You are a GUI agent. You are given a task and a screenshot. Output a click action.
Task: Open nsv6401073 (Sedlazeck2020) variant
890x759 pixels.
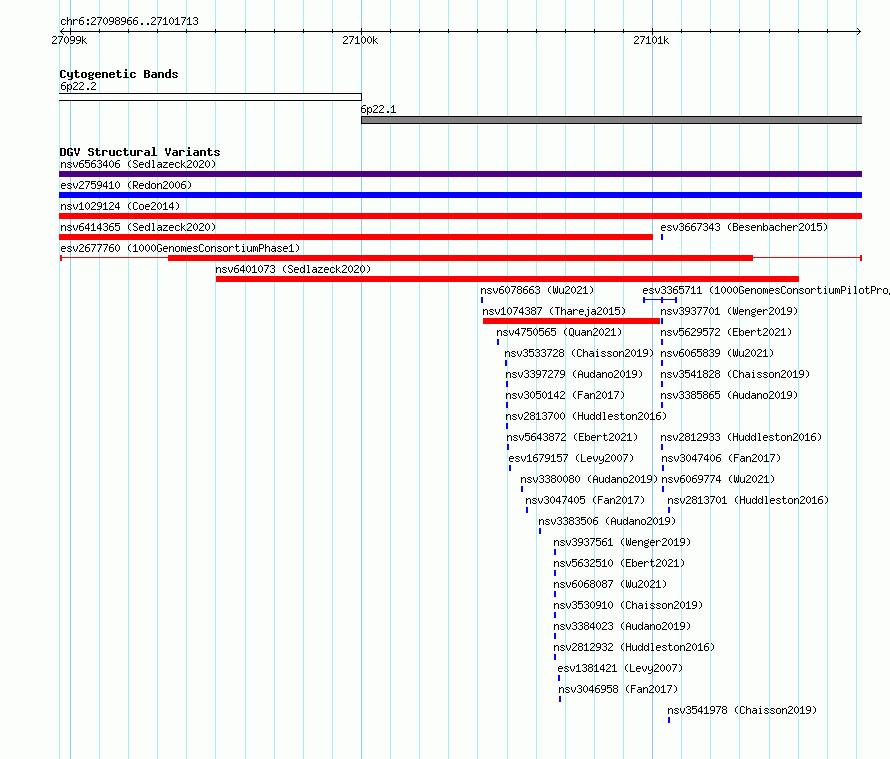pyautogui.click(x=293, y=269)
